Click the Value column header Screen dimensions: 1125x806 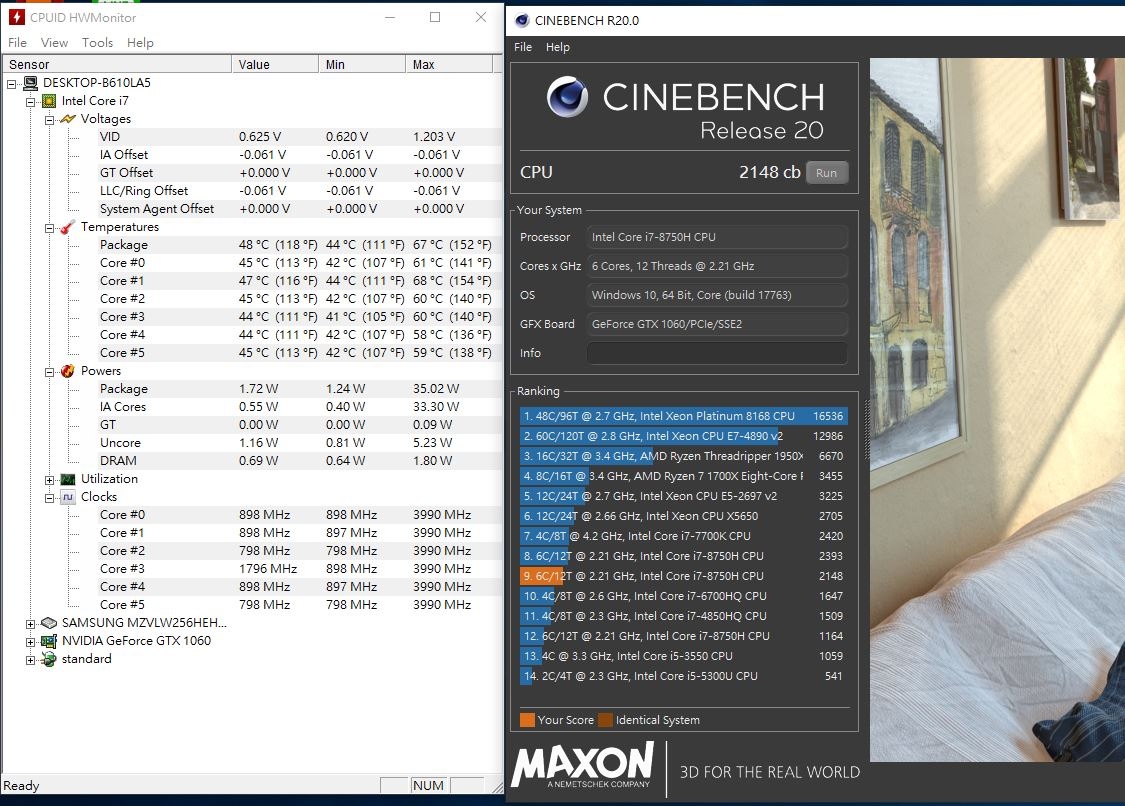[x=275, y=65]
